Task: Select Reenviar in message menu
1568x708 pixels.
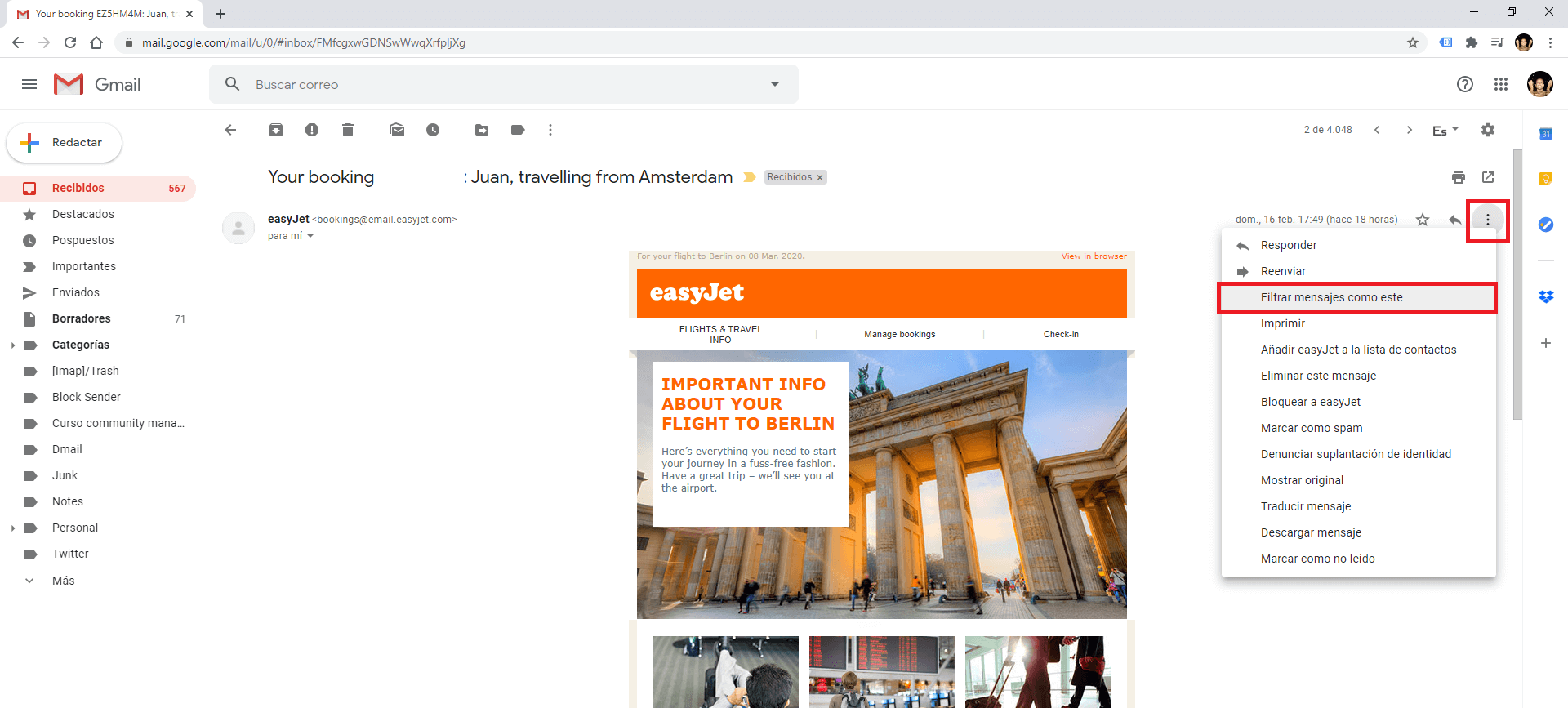Action: click(1359, 271)
